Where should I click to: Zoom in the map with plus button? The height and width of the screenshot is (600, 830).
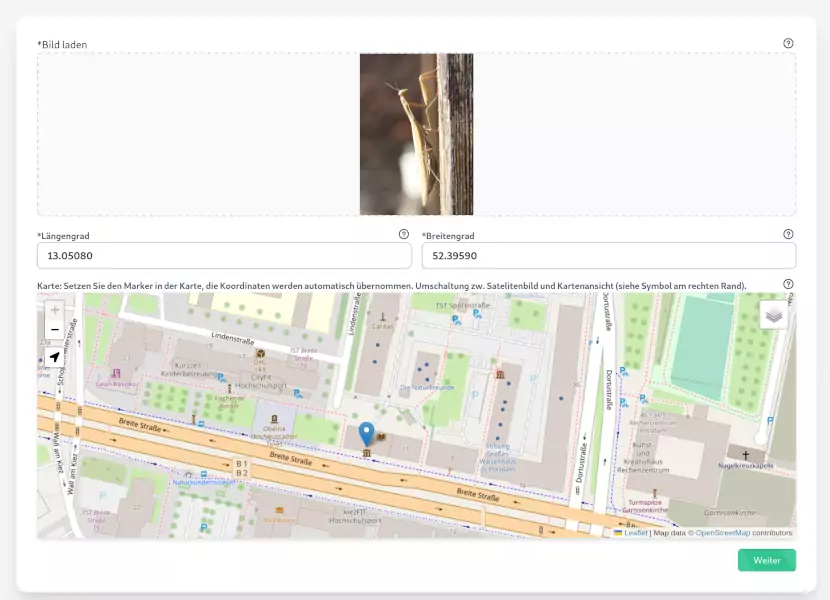pyautogui.click(x=55, y=310)
